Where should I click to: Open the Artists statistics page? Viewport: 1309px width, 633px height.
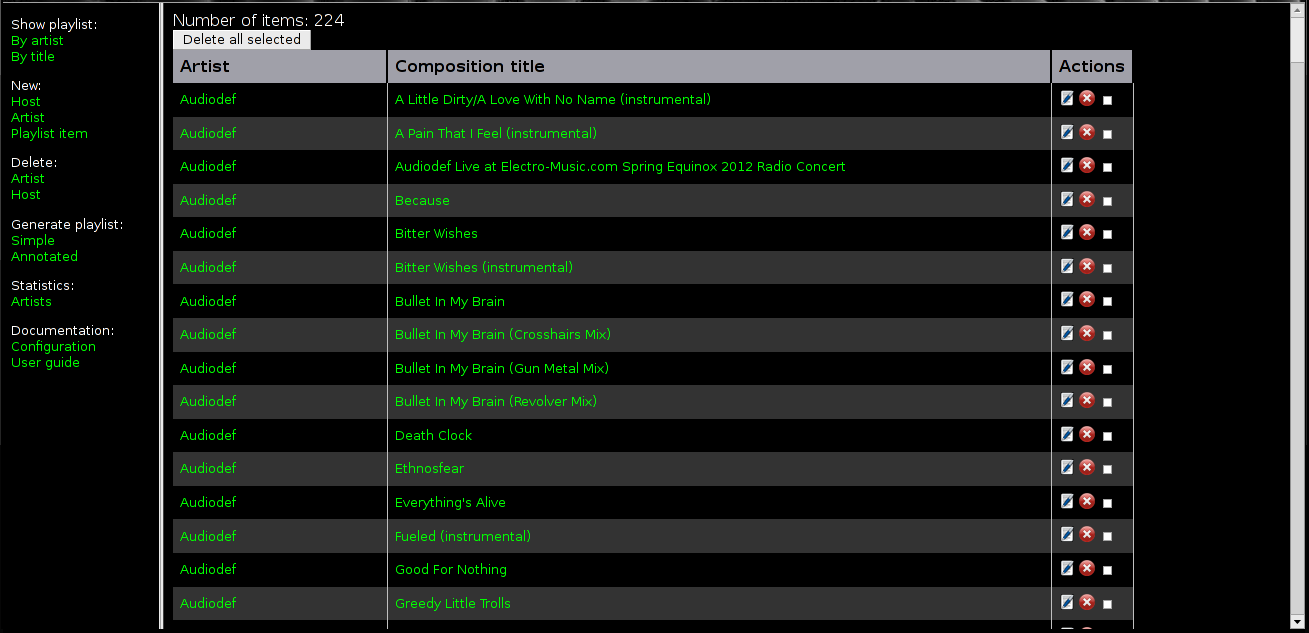click(x=31, y=301)
